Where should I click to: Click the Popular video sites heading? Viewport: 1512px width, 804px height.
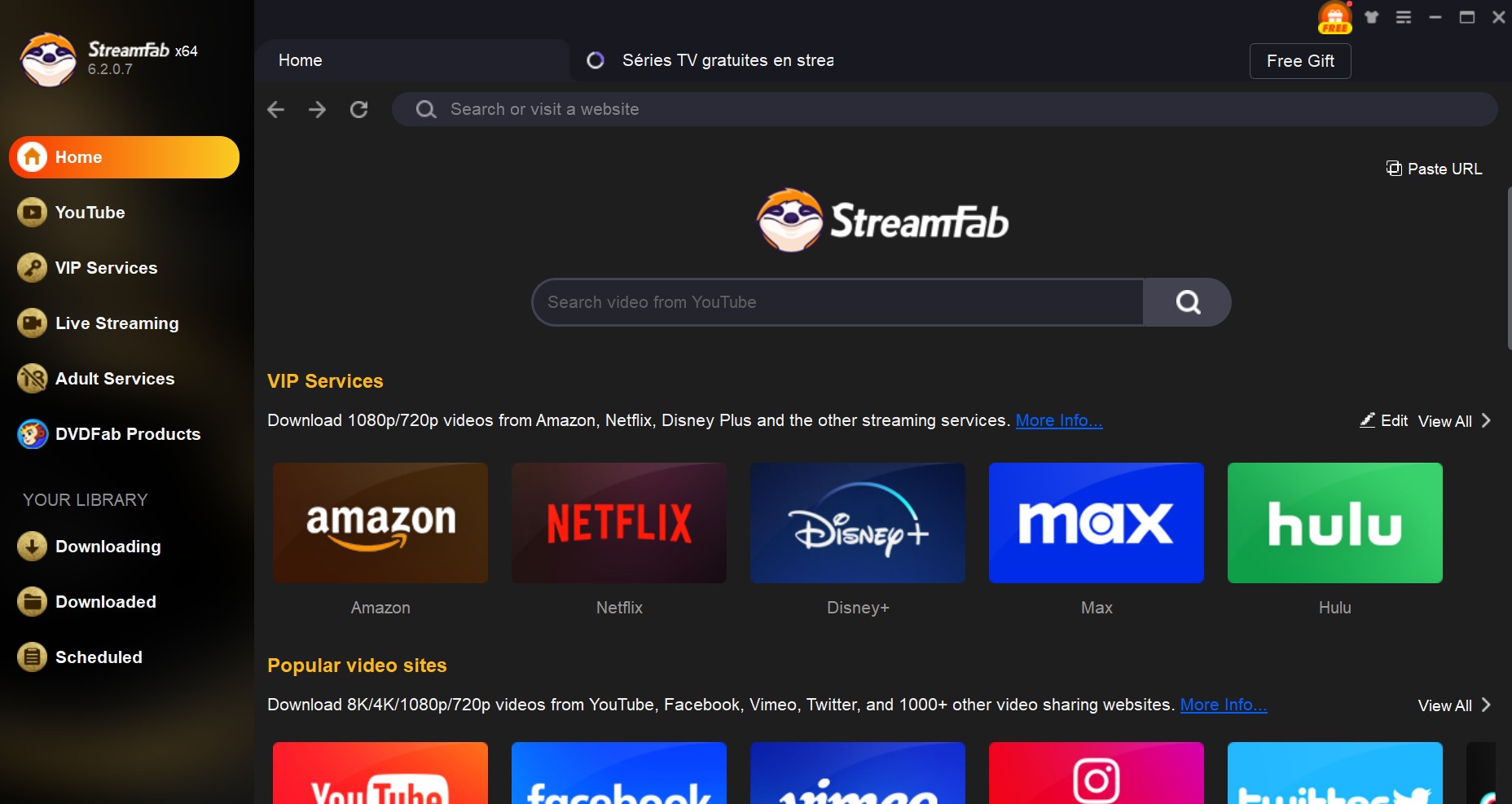357,666
